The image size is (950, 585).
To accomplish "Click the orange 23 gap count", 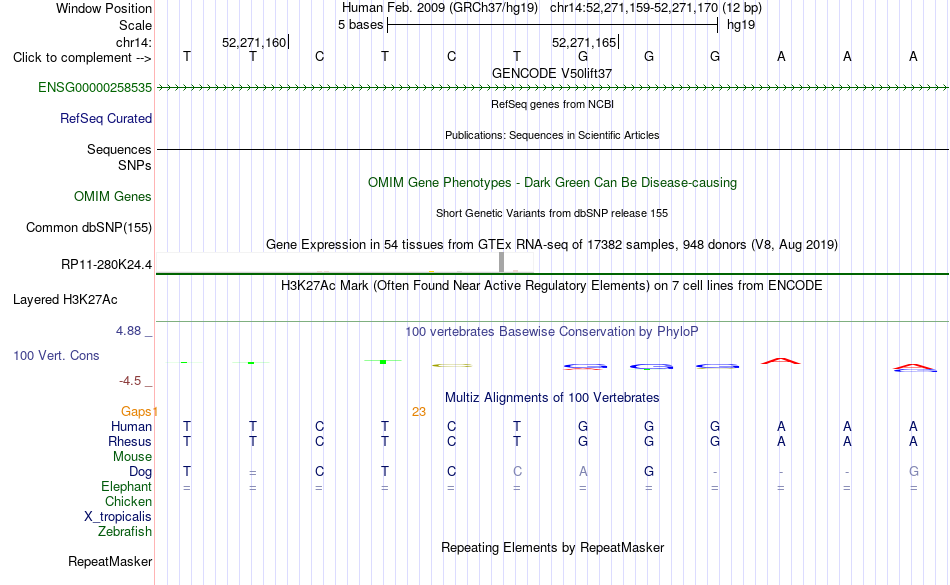I will click(x=419, y=412).
